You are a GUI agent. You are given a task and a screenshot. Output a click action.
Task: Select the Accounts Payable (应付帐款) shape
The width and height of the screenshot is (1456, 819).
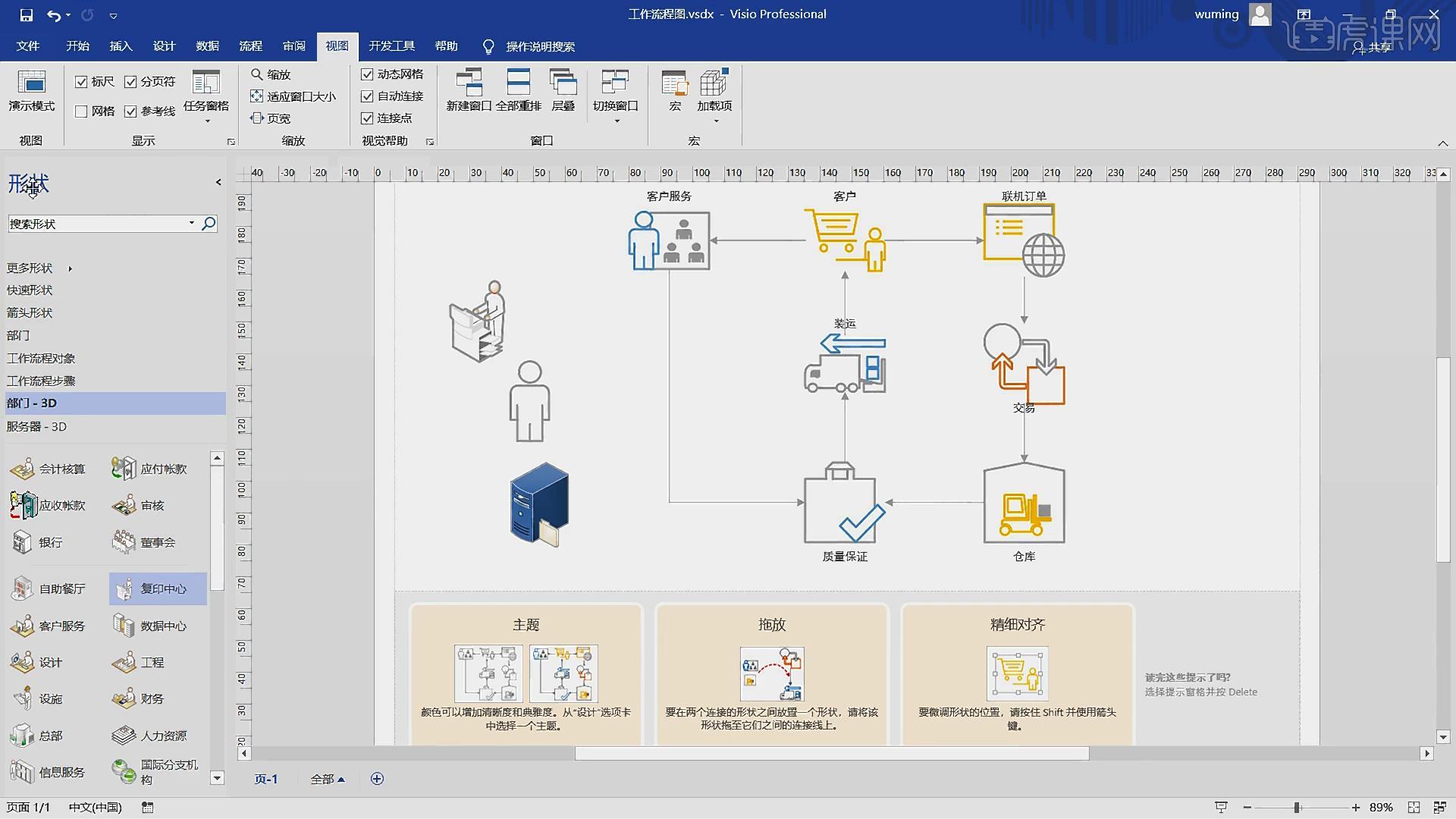[x=150, y=469]
